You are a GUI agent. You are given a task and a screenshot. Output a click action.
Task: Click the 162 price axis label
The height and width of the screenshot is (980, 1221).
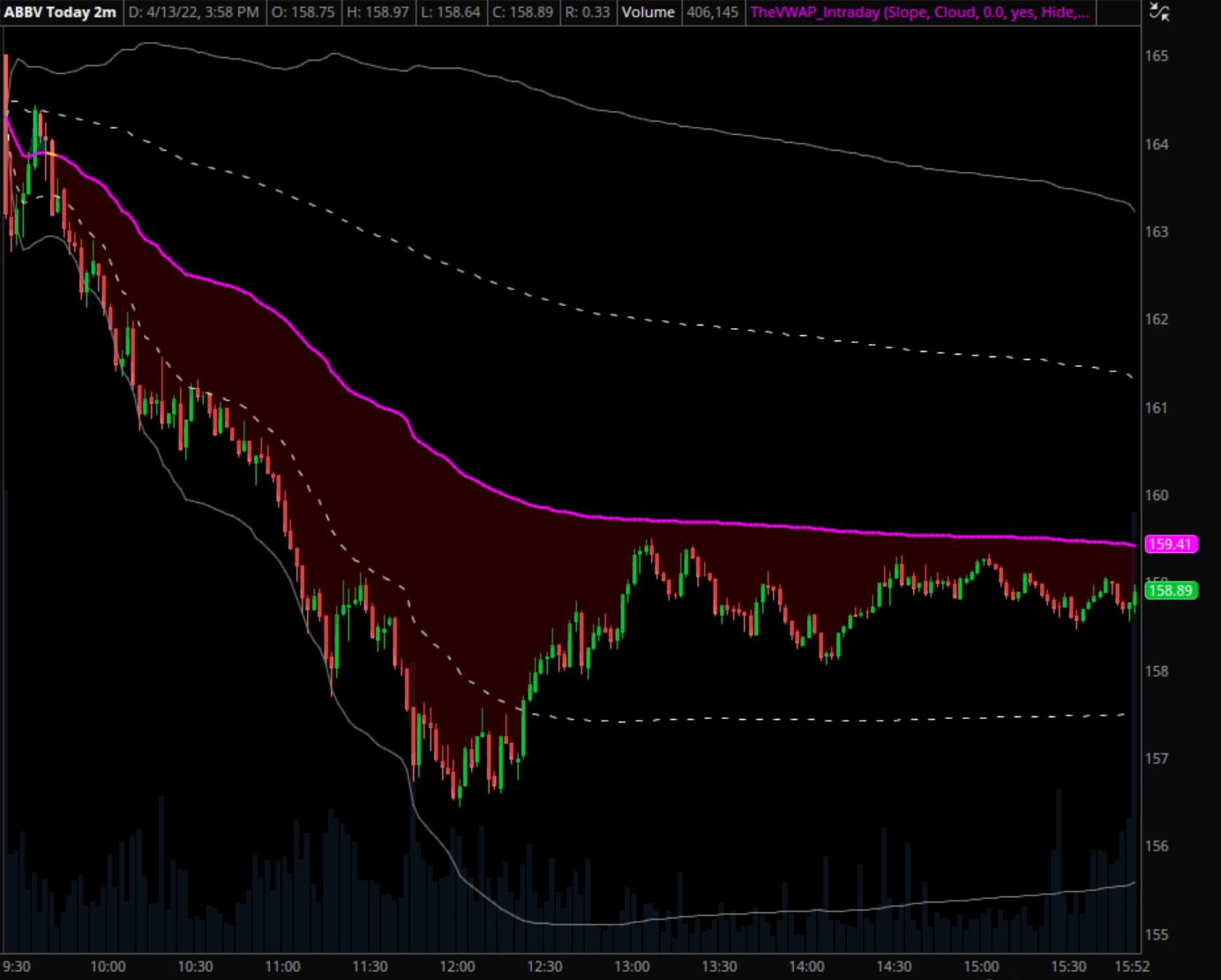point(1157,319)
